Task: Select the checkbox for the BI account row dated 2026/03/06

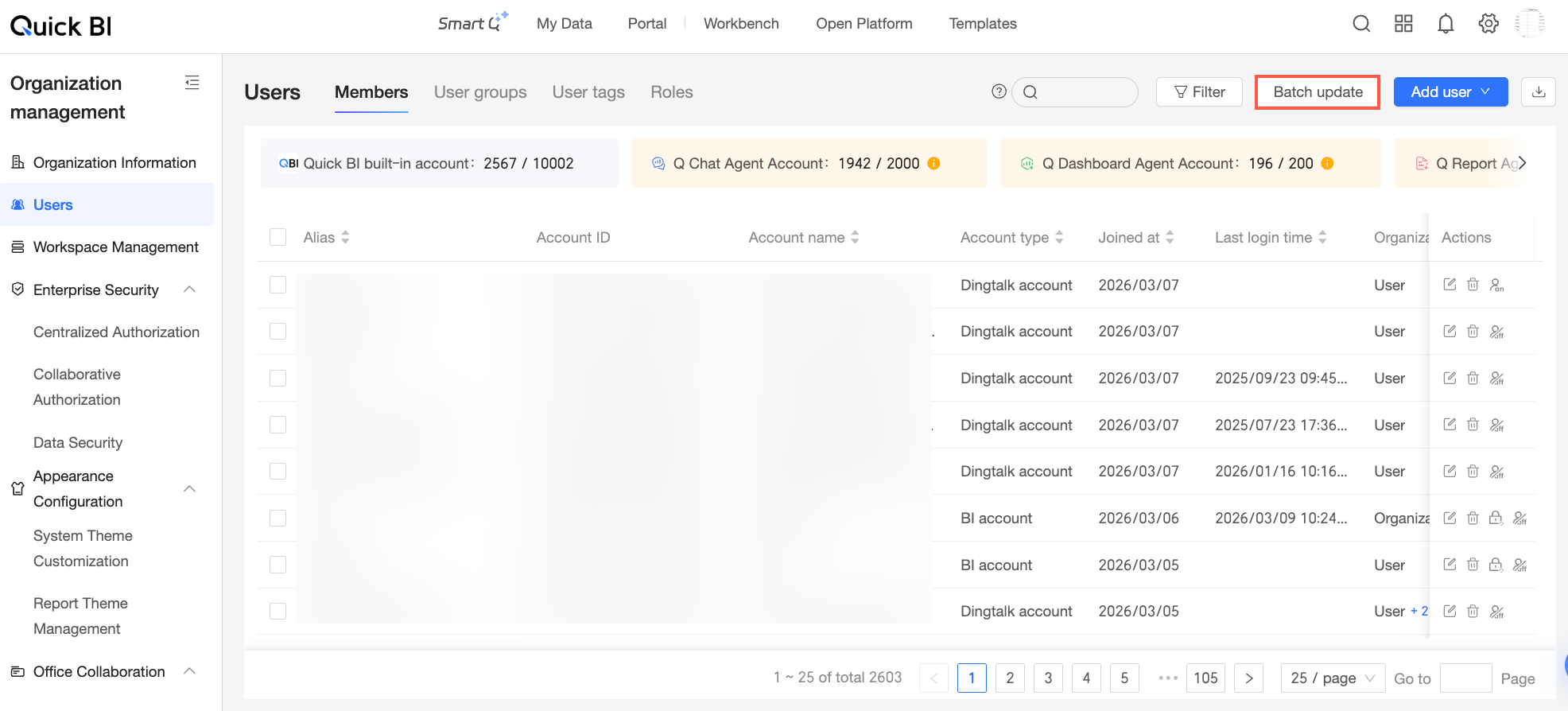Action: tap(278, 518)
